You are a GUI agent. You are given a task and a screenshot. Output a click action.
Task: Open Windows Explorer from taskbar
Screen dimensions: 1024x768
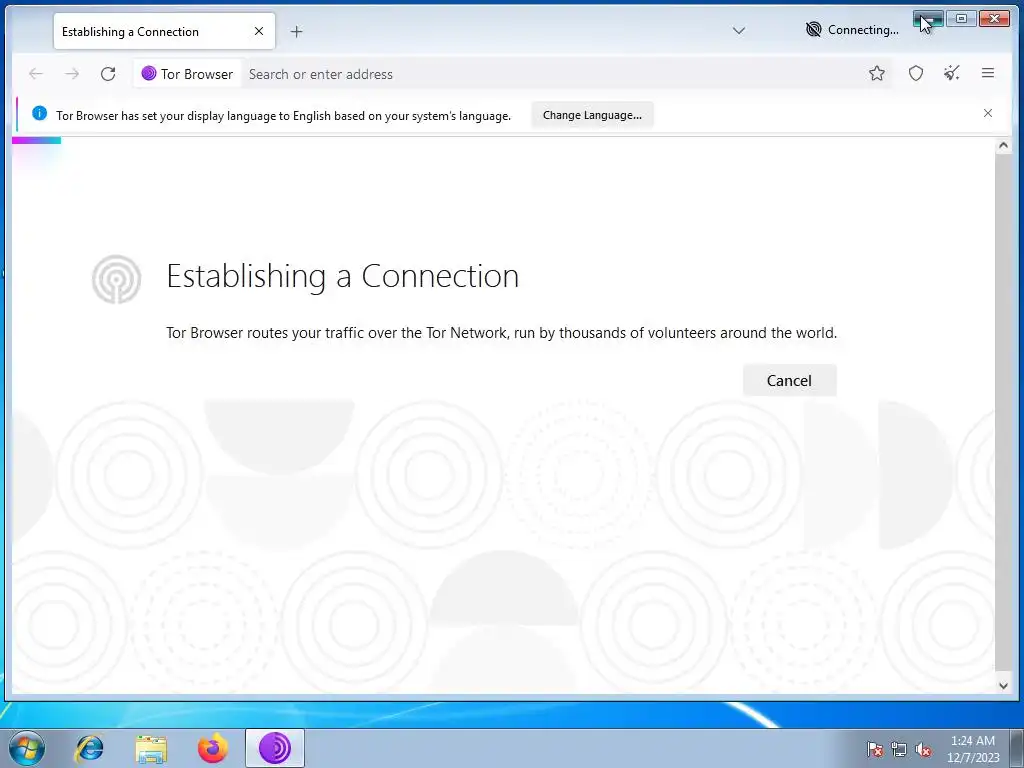click(x=151, y=748)
